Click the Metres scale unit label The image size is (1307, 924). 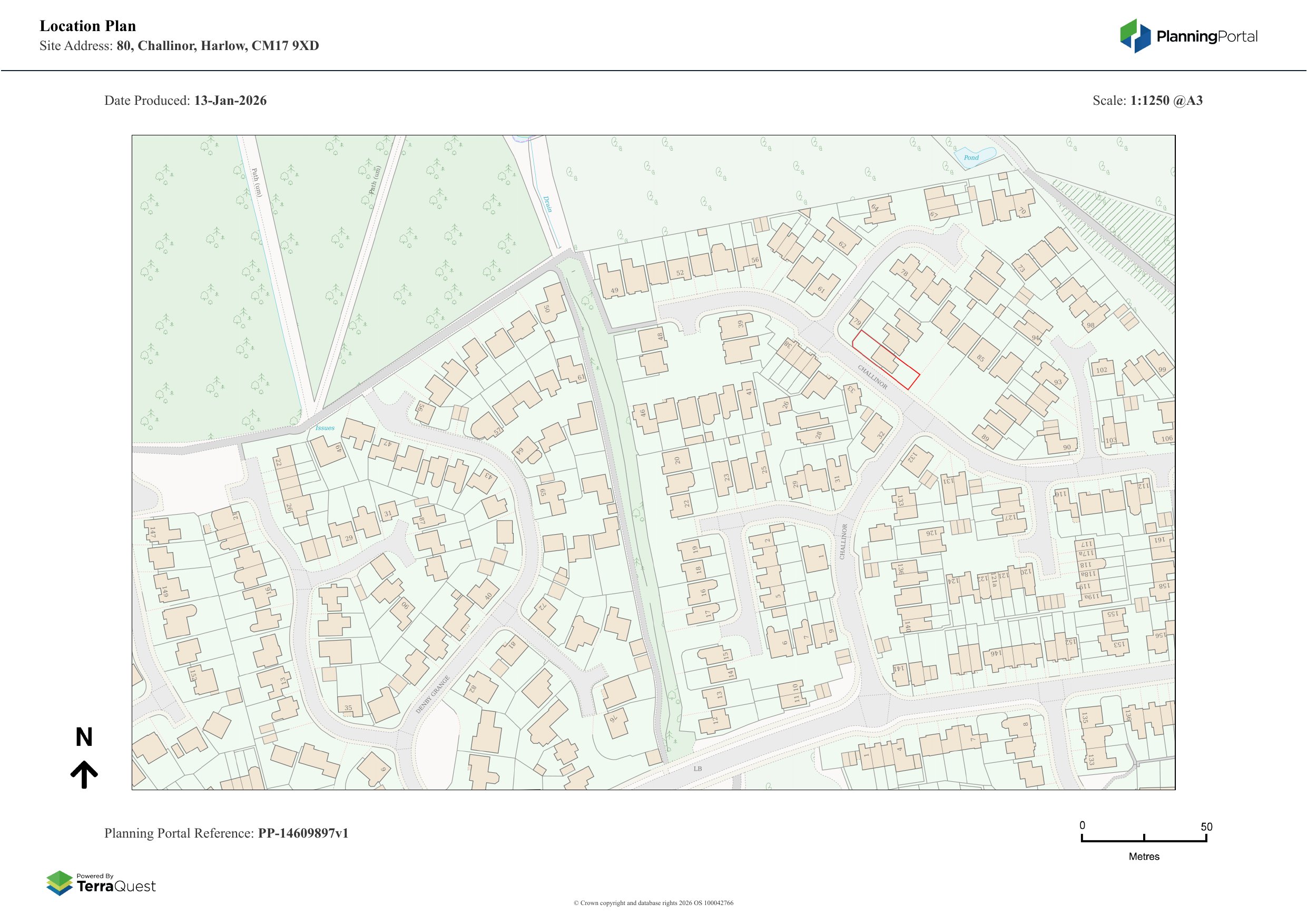click(x=1144, y=856)
